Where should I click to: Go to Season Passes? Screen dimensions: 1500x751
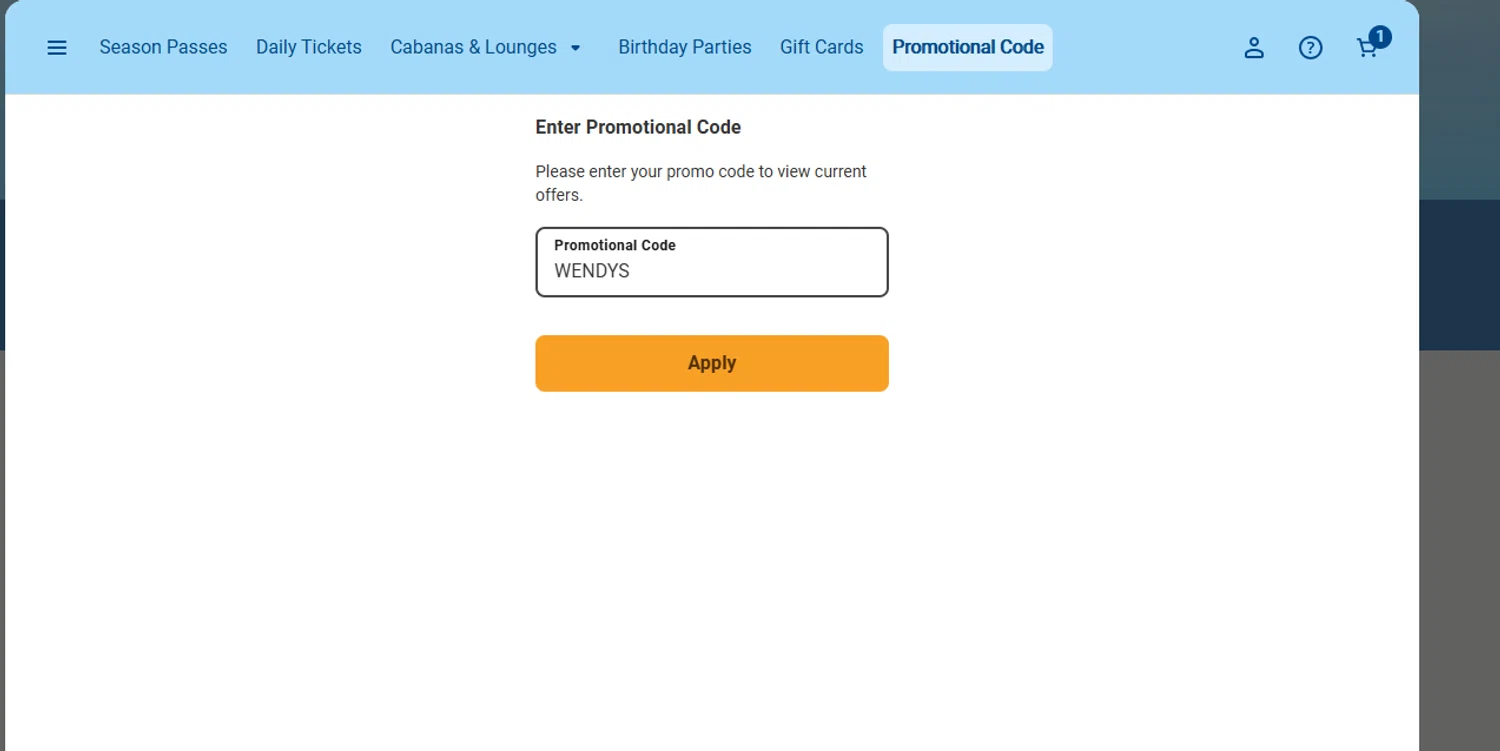click(x=163, y=47)
